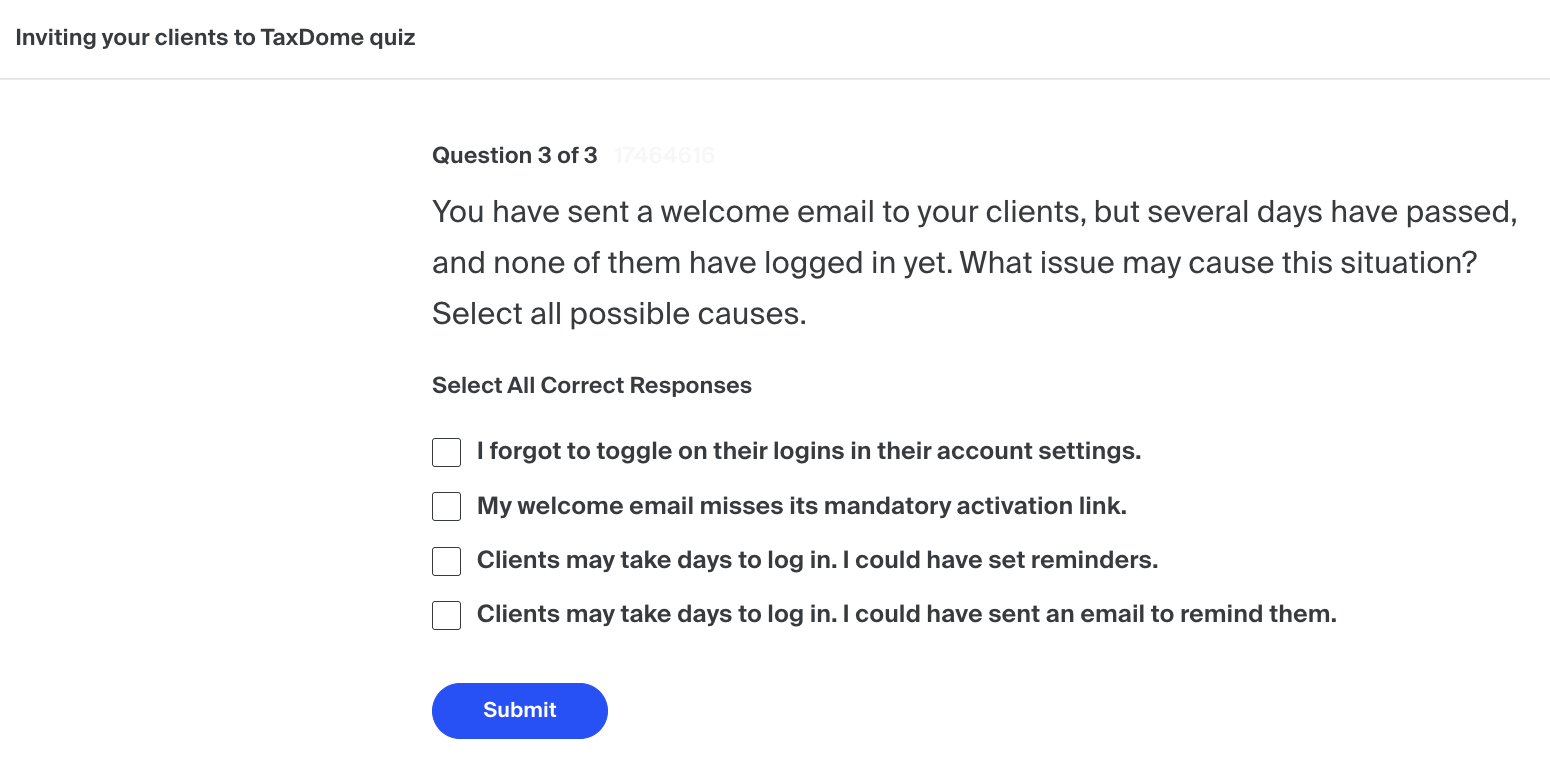Select the 'sent an email to remind them' checkbox
The height and width of the screenshot is (774, 1550).
pos(446,615)
